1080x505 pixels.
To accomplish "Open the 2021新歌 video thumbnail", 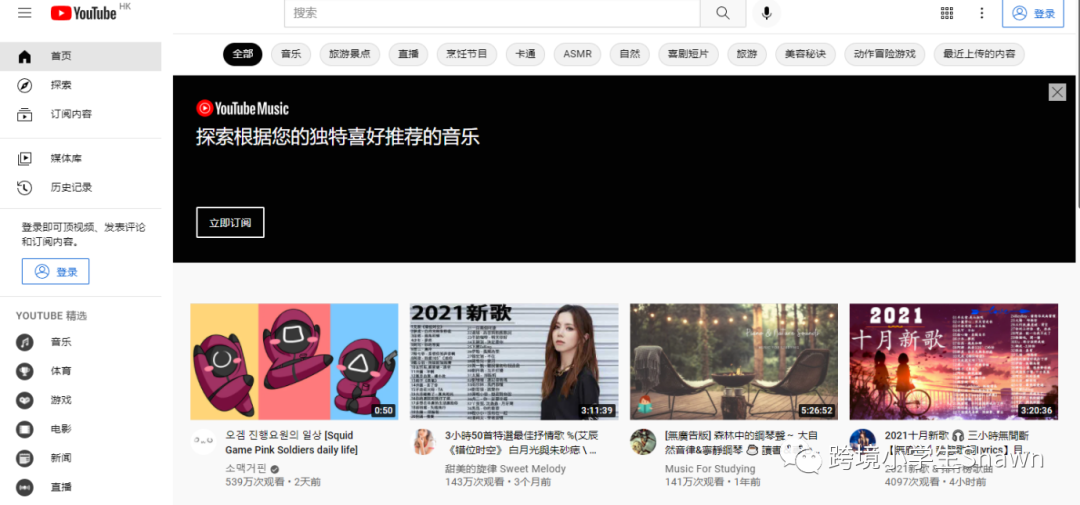I will click(x=514, y=362).
